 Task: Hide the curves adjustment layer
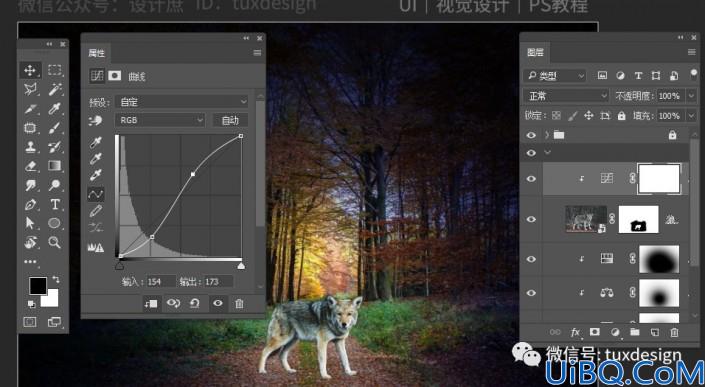click(x=531, y=179)
